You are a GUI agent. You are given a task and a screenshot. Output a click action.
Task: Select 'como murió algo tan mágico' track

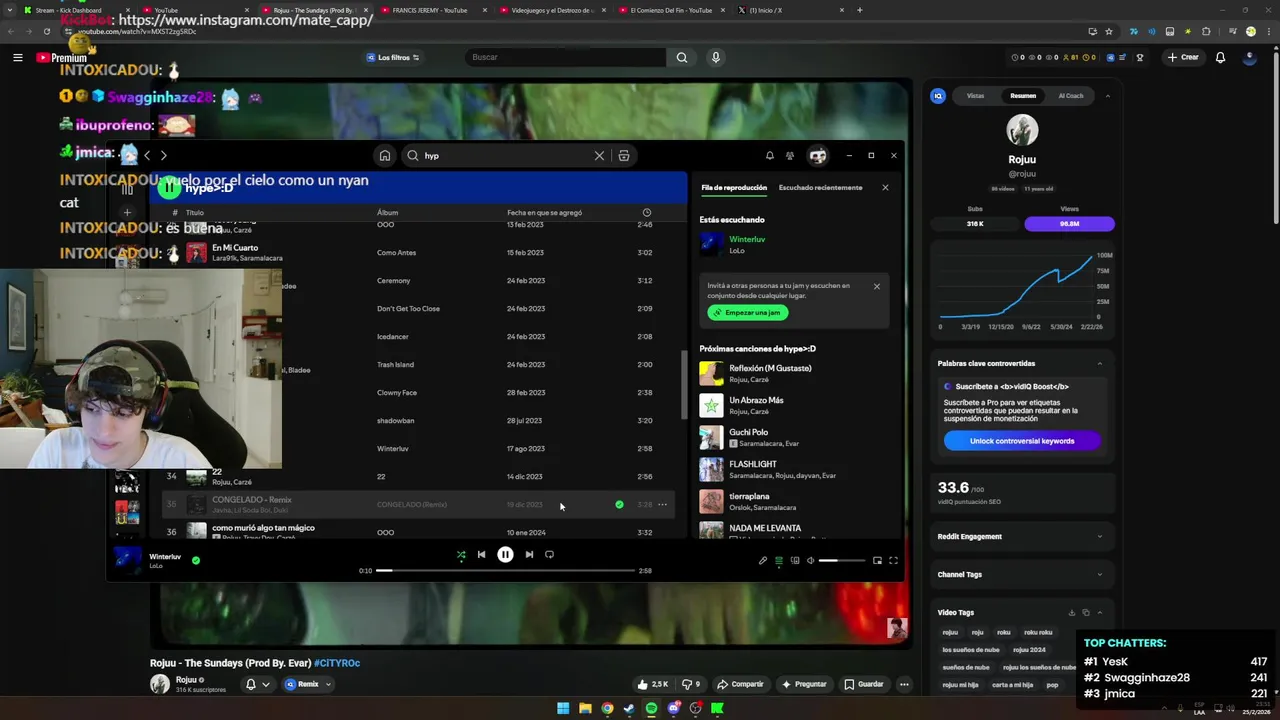(418, 532)
